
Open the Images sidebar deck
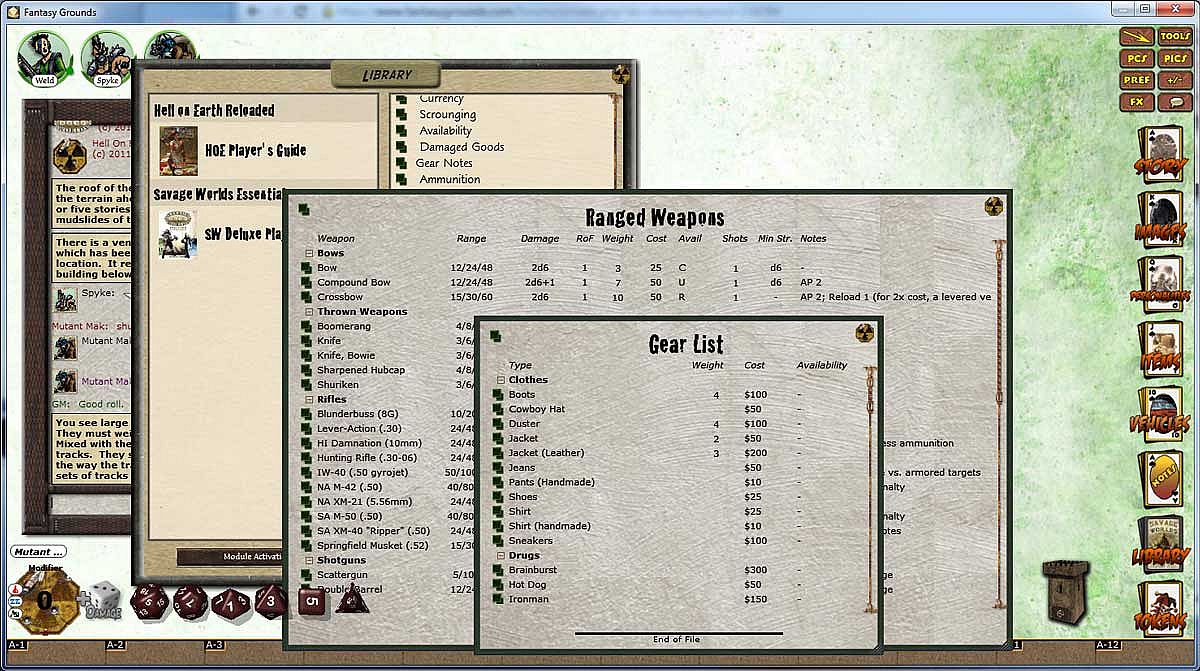point(1163,220)
